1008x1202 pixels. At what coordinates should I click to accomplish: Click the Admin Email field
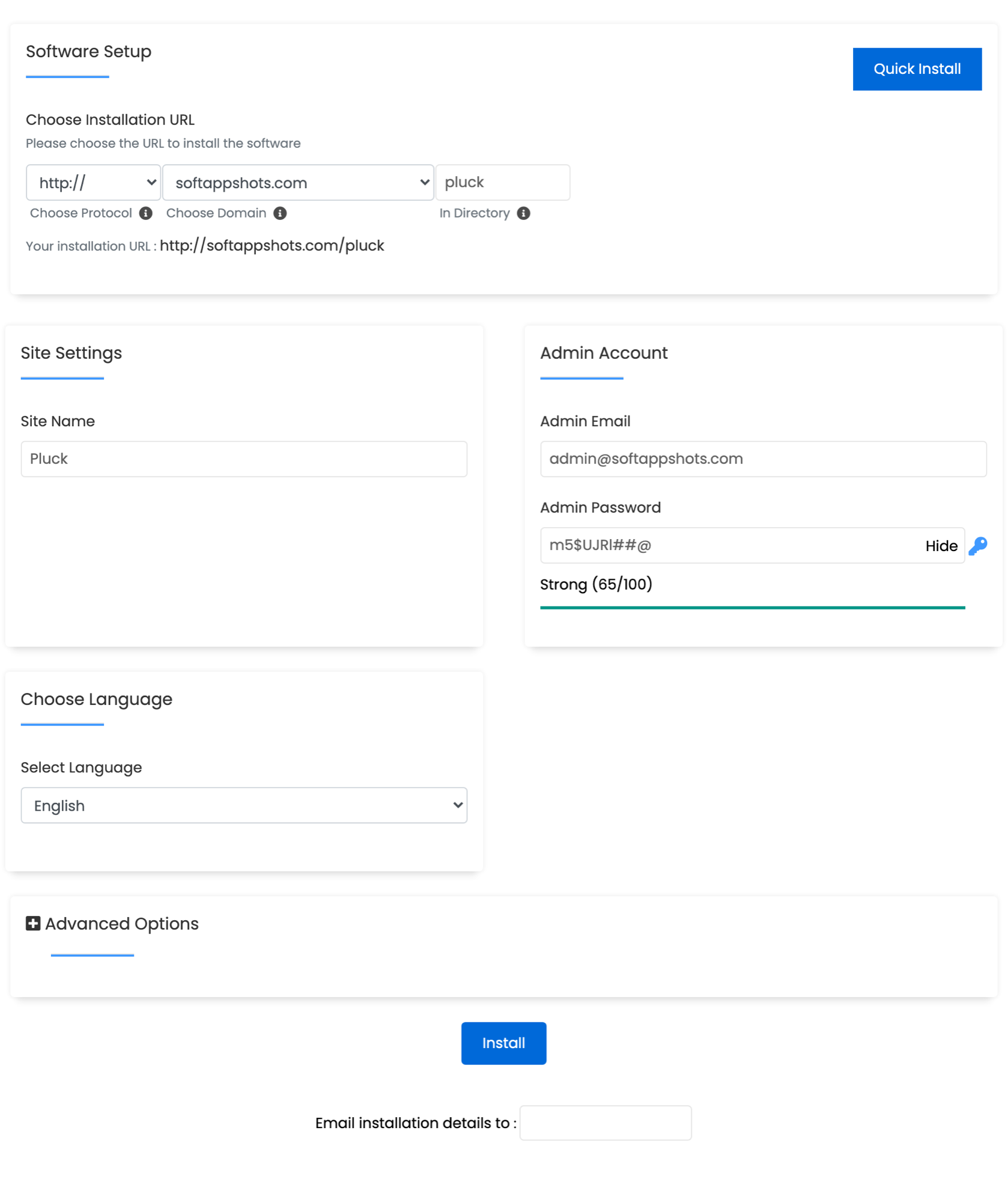tap(763, 459)
